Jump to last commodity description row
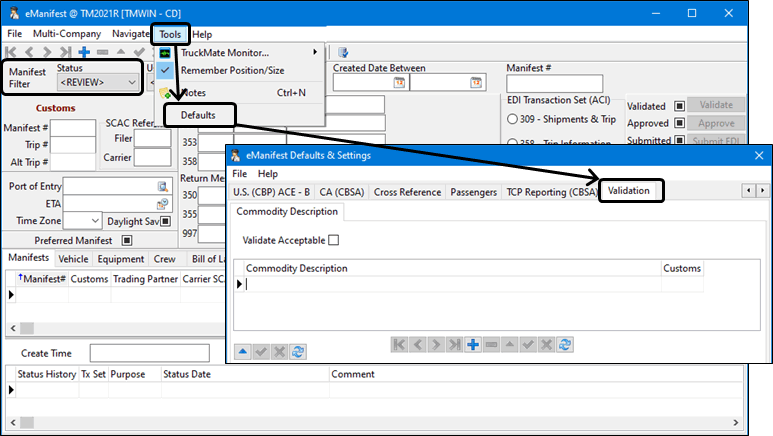Image resolution: width=773 pixels, height=436 pixels. coord(454,344)
